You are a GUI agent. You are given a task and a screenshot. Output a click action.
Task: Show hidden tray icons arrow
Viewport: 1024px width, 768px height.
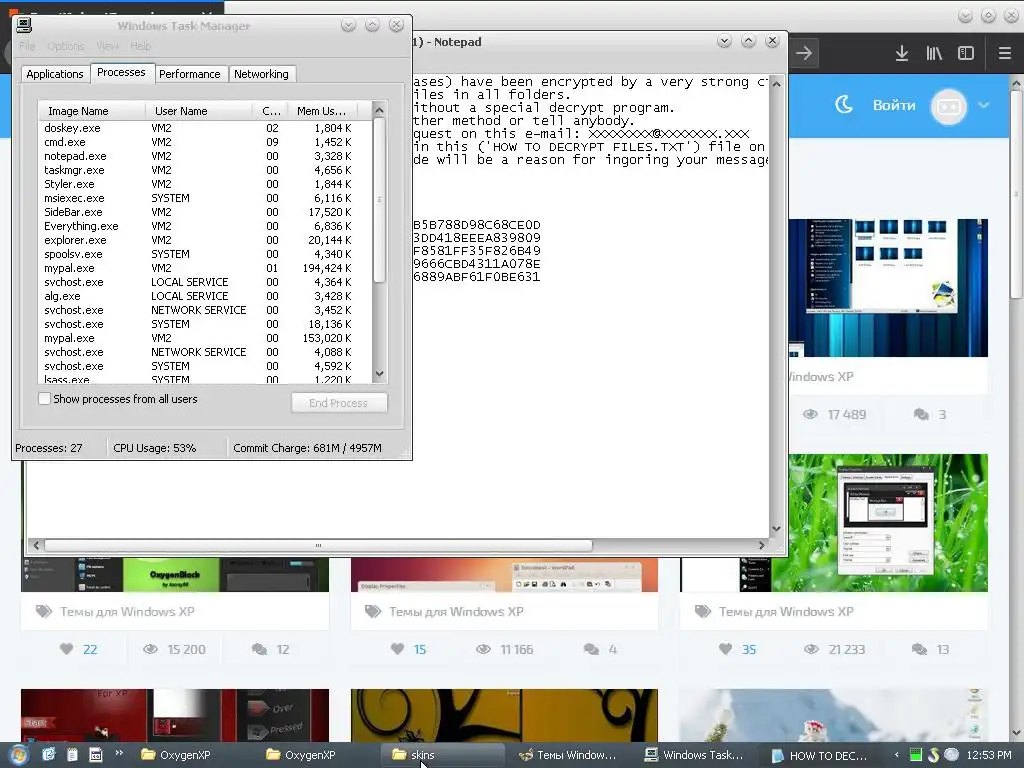point(897,755)
